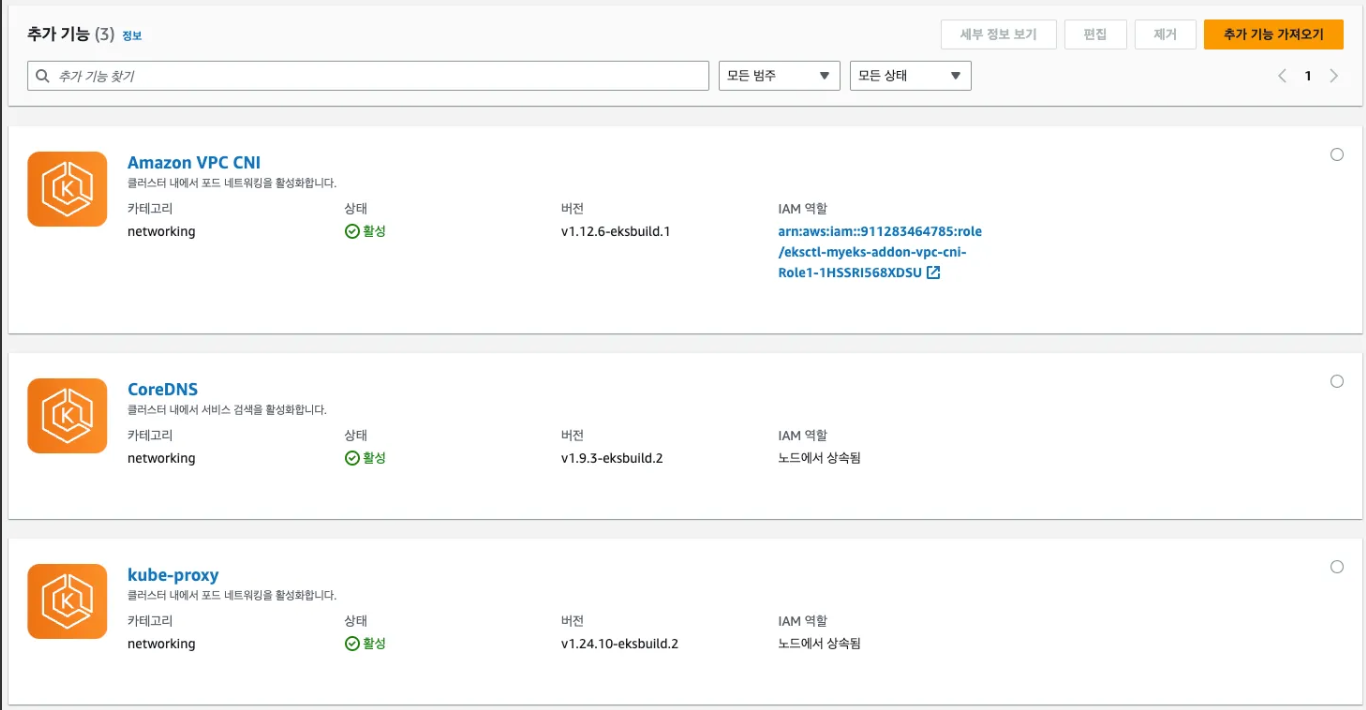Click the 제거 button
The image size is (1366, 710).
(1165, 34)
